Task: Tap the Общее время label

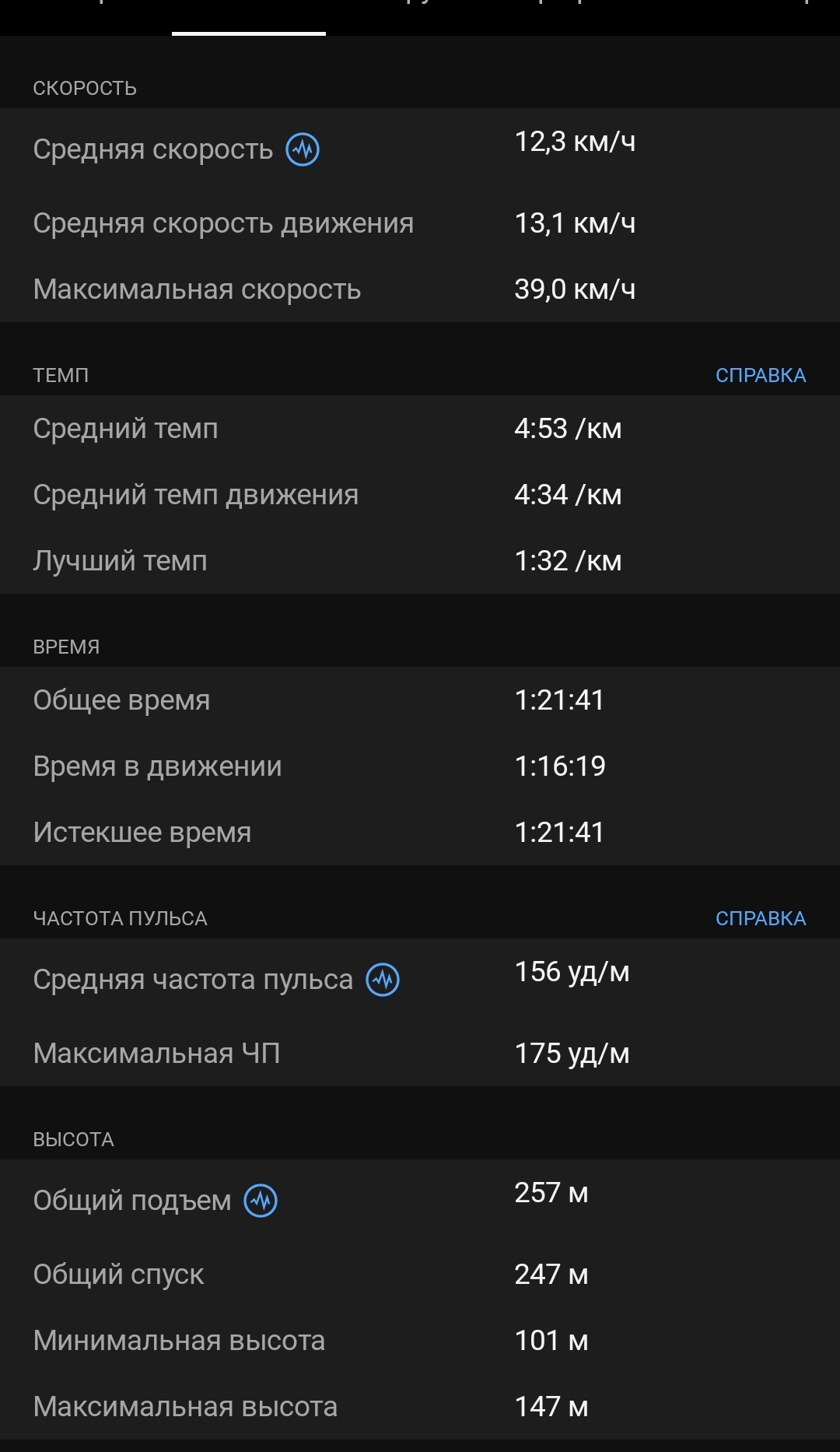Action: (x=121, y=700)
